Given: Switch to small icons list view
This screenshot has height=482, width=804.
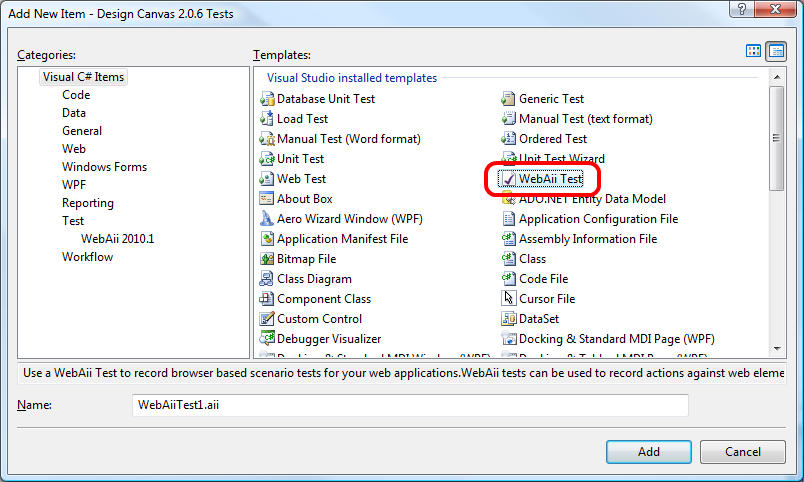Looking at the screenshot, I should click(776, 51).
